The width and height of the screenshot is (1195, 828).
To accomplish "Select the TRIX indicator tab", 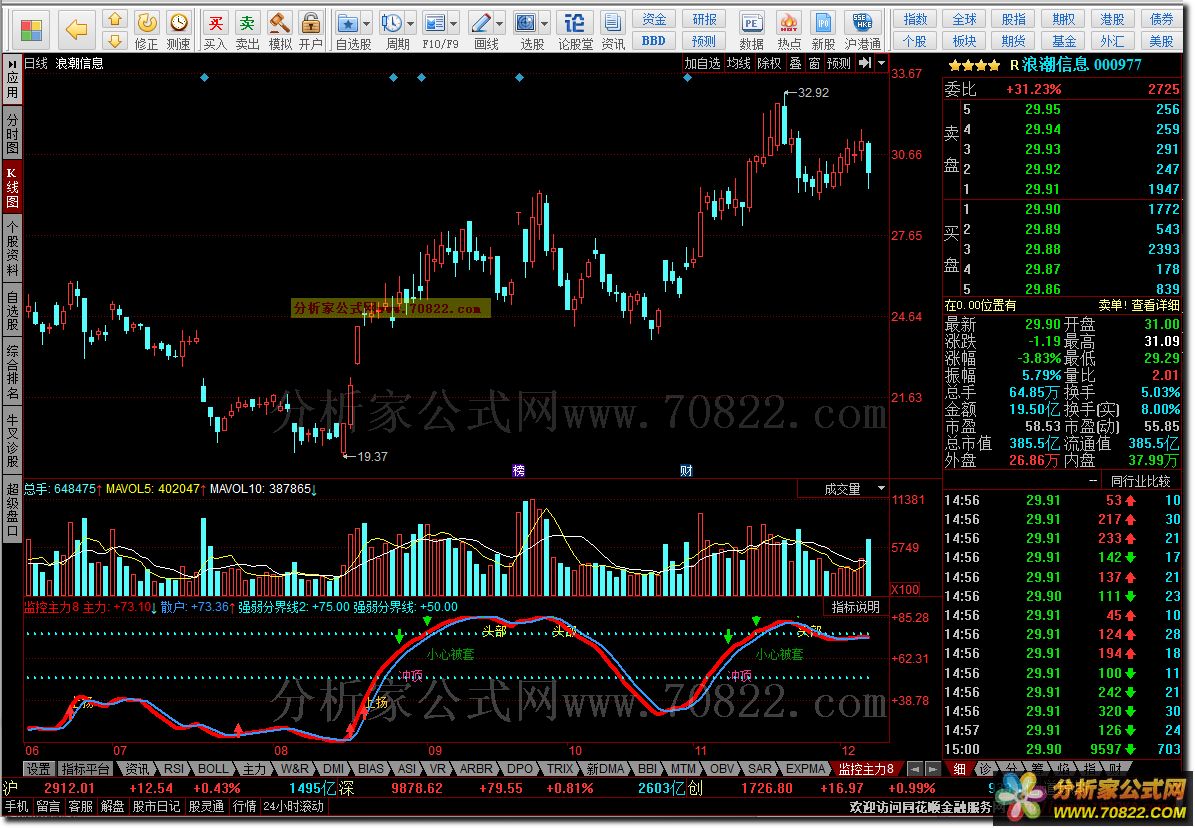I will pos(560,769).
